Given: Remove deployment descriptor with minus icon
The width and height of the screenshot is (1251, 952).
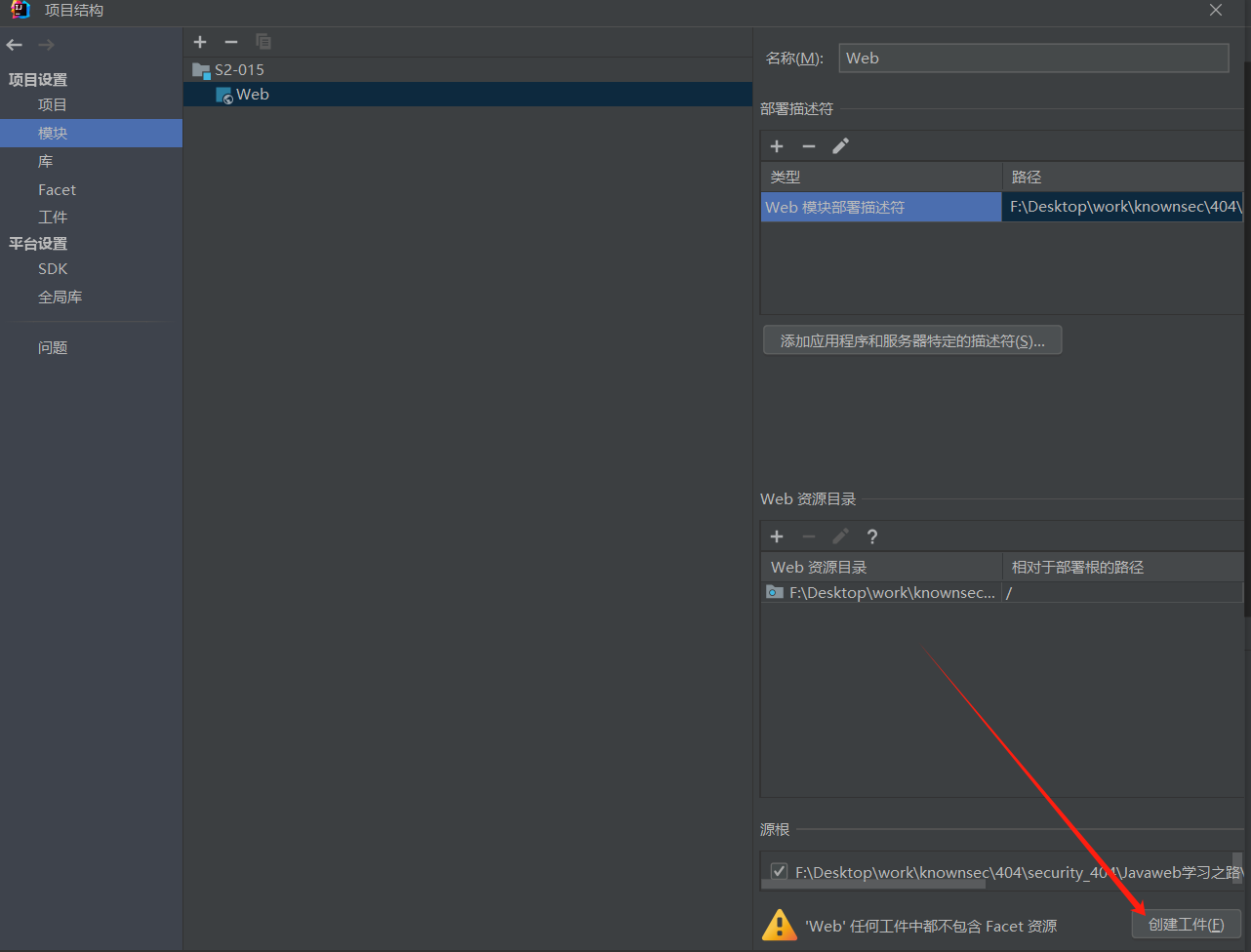Looking at the screenshot, I should point(809,146).
